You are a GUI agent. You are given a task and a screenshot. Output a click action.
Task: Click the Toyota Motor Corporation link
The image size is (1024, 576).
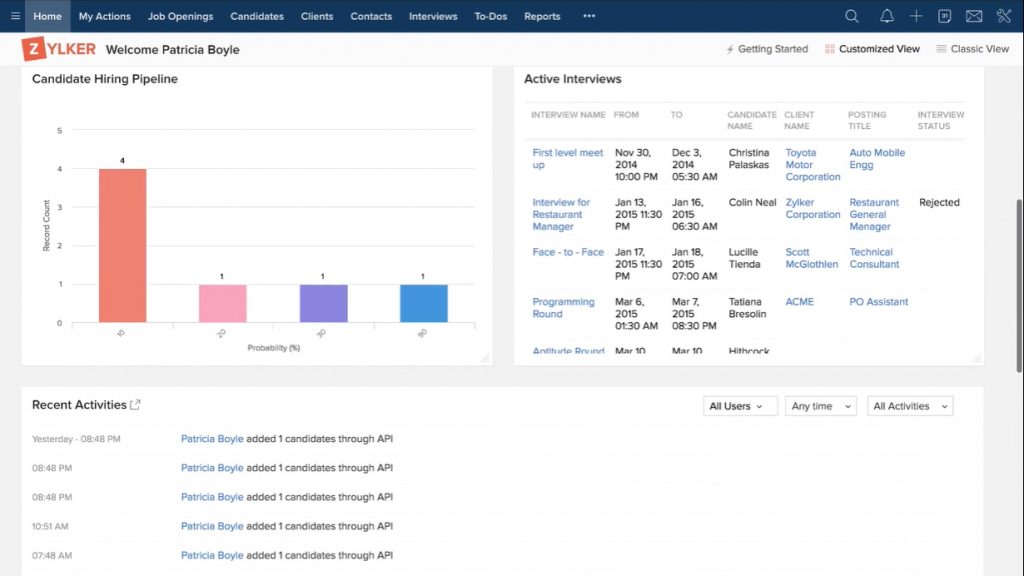(x=812, y=164)
